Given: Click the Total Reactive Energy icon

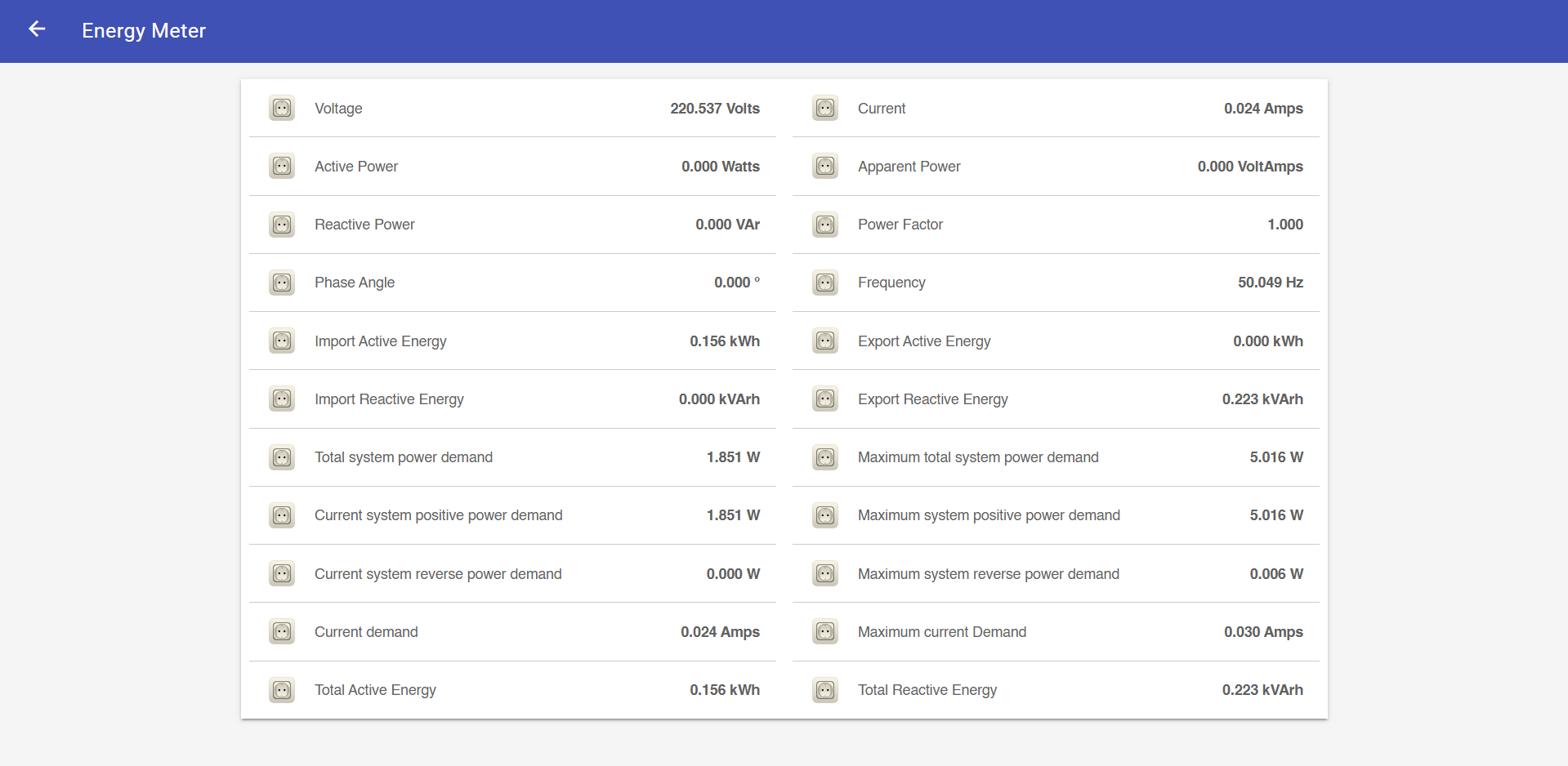Looking at the screenshot, I should tap(825, 690).
